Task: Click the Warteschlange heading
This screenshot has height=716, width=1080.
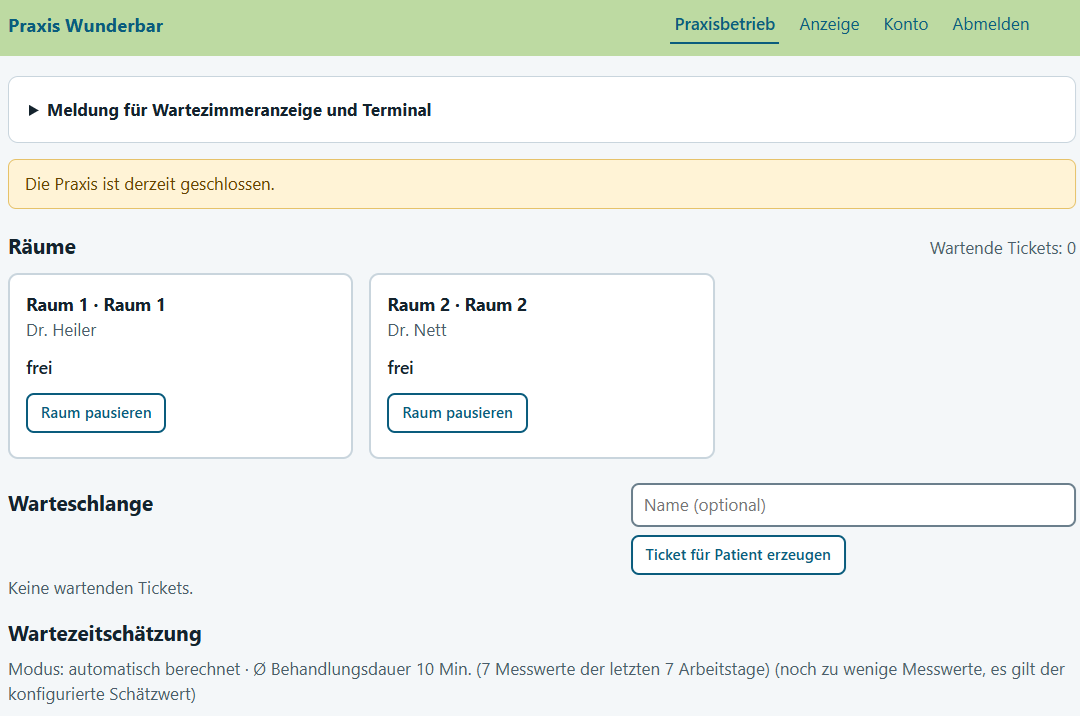Action: pyautogui.click(x=81, y=504)
